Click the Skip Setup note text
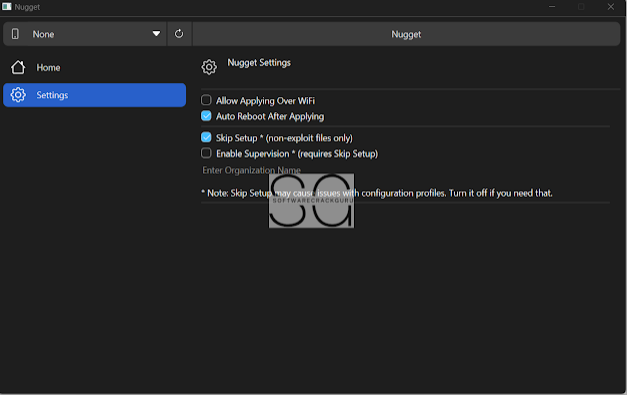The image size is (627, 395). pos(377,193)
